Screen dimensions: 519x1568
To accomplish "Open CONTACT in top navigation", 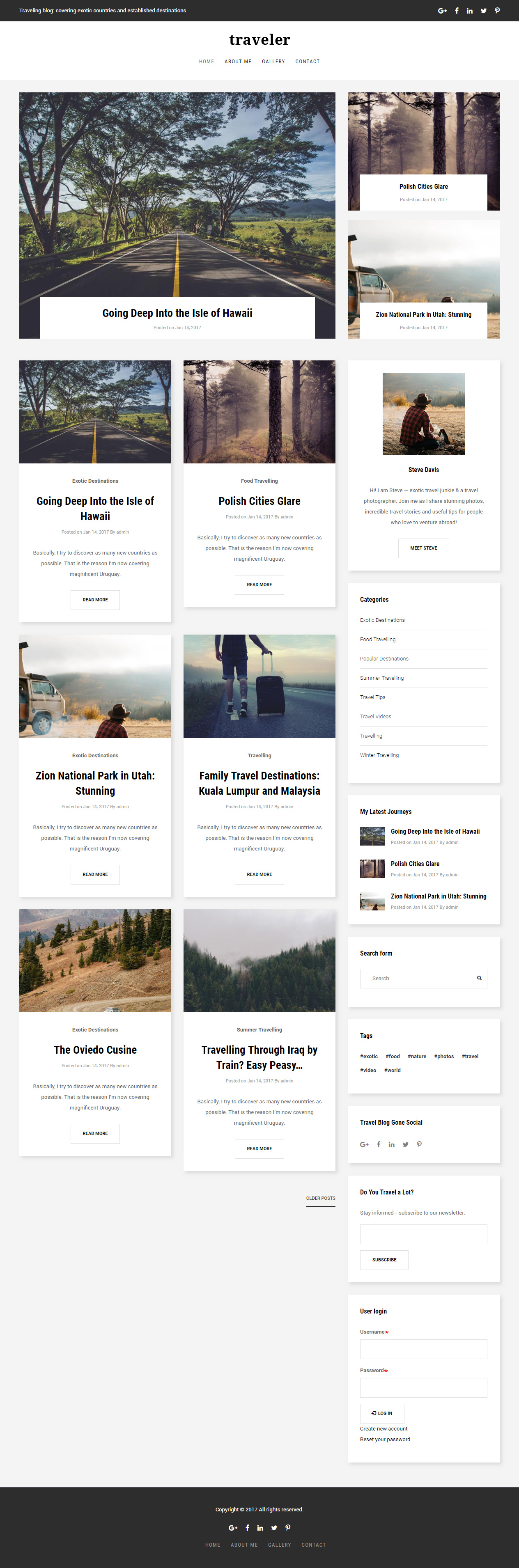I will point(308,62).
